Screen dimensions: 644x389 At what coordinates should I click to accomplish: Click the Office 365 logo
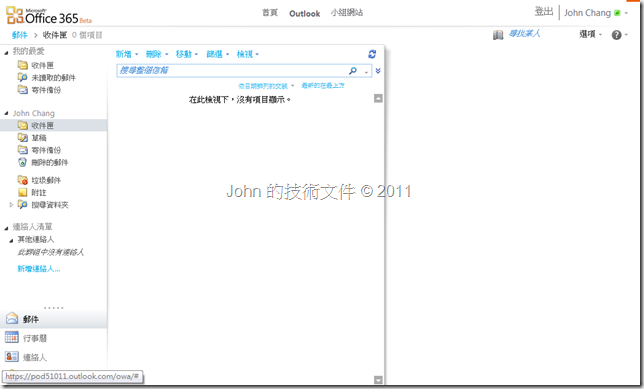(x=48, y=16)
